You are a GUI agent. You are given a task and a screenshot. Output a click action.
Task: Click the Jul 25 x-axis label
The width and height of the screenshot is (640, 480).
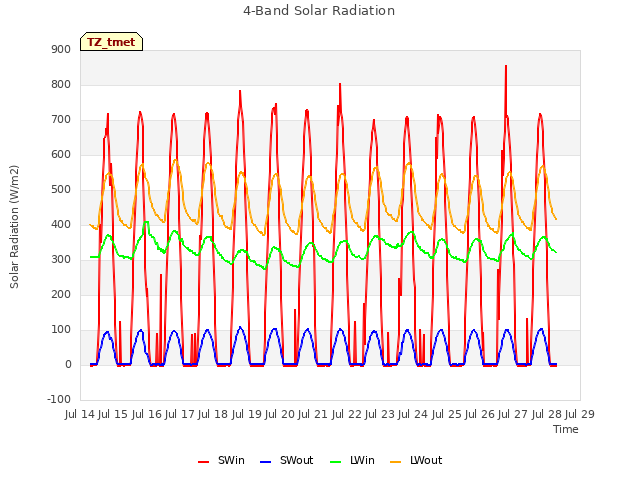pyautogui.click(x=447, y=414)
